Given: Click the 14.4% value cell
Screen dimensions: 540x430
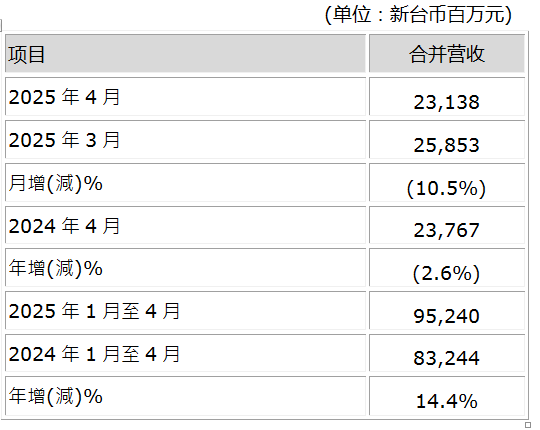Looking at the screenshot, I should [447, 396].
